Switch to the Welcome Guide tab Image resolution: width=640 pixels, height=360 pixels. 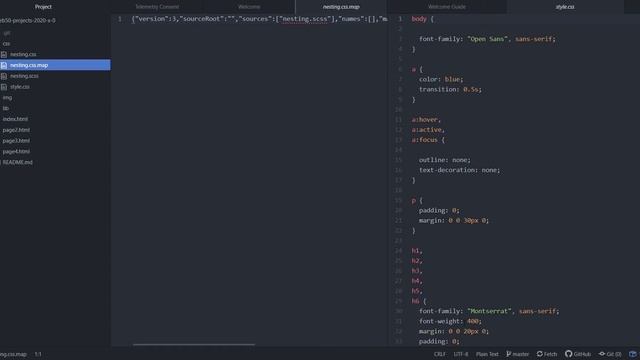coord(447,7)
